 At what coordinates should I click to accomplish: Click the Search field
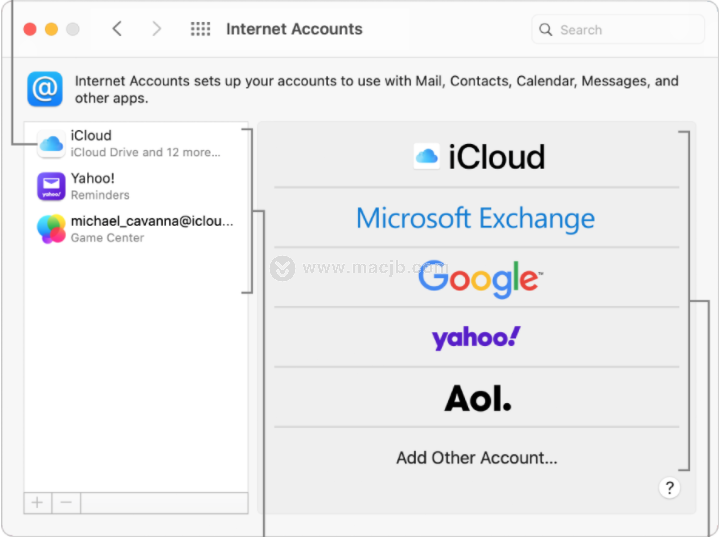point(618,30)
